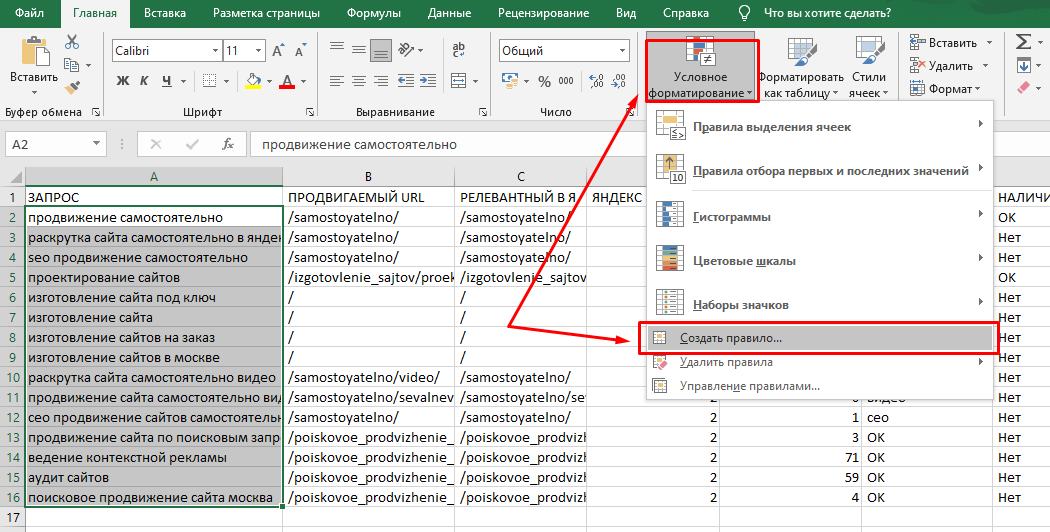Viewport: 1050px width, 532px height.
Task: Apply red font color A
Action: (x=287, y=81)
